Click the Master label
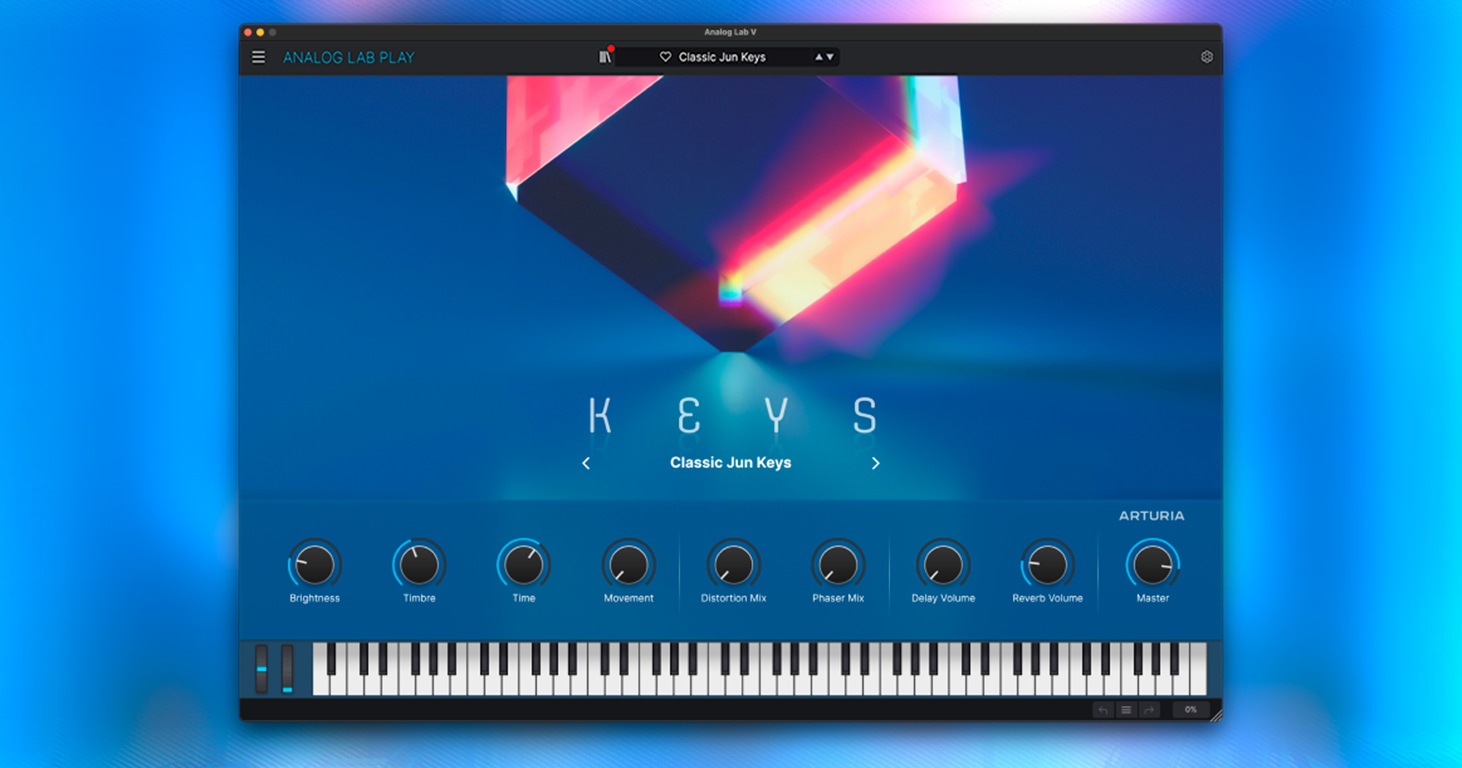1462x768 pixels. pyautogui.click(x=1153, y=598)
